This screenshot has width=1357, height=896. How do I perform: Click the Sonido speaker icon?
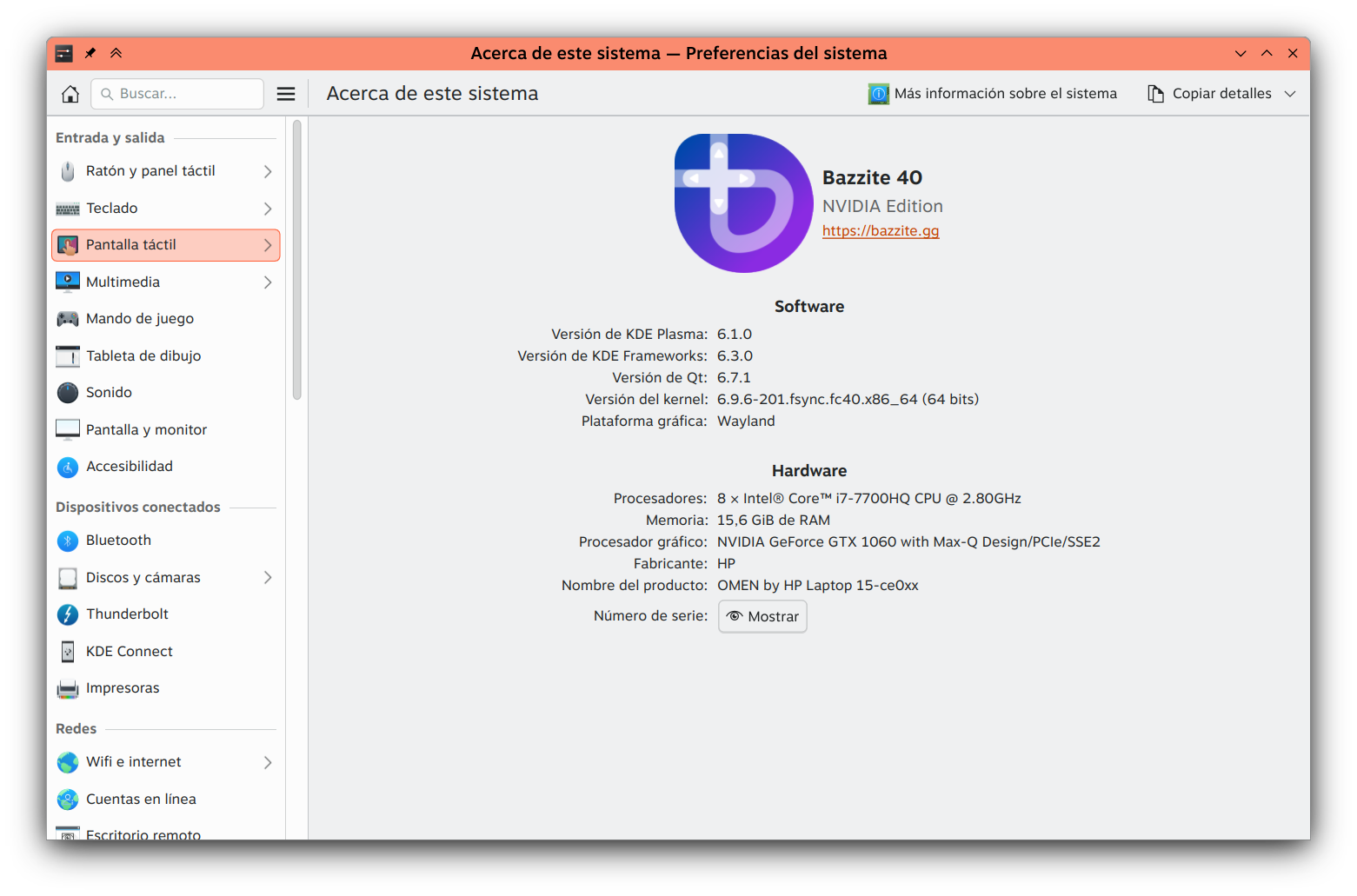(x=68, y=393)
